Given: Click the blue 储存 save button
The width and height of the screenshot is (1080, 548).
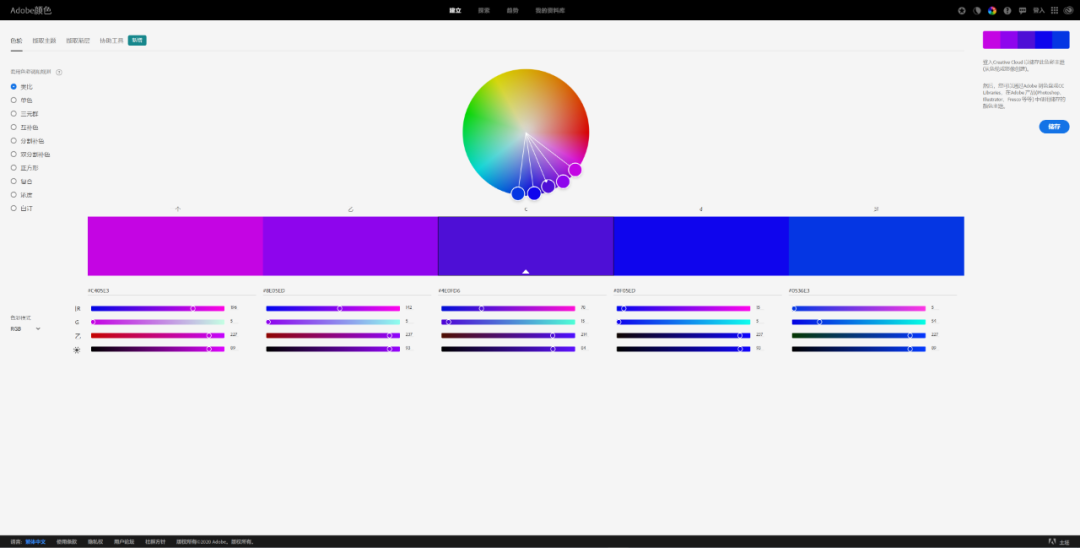Looking at the screenshot, I should pos(1054,127).
